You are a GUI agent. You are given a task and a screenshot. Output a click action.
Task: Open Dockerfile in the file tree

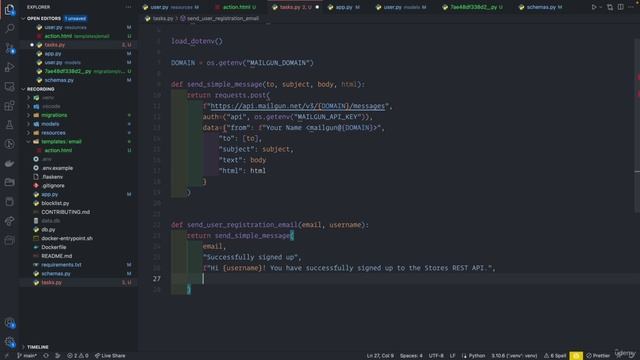coord(53,247)
